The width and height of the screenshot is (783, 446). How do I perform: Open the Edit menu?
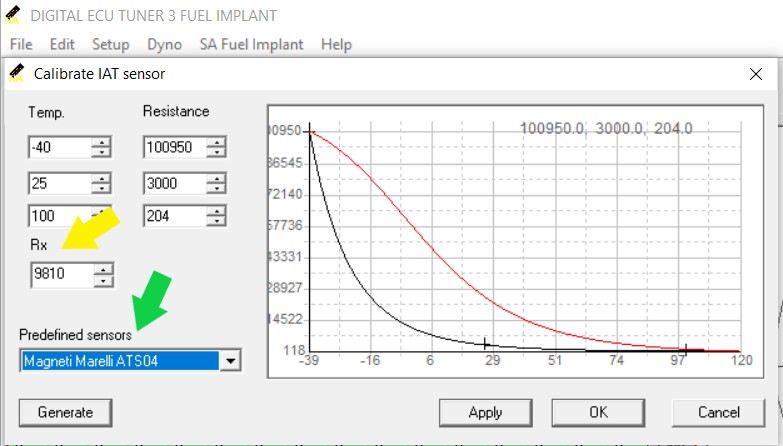[x=62, y=44]
